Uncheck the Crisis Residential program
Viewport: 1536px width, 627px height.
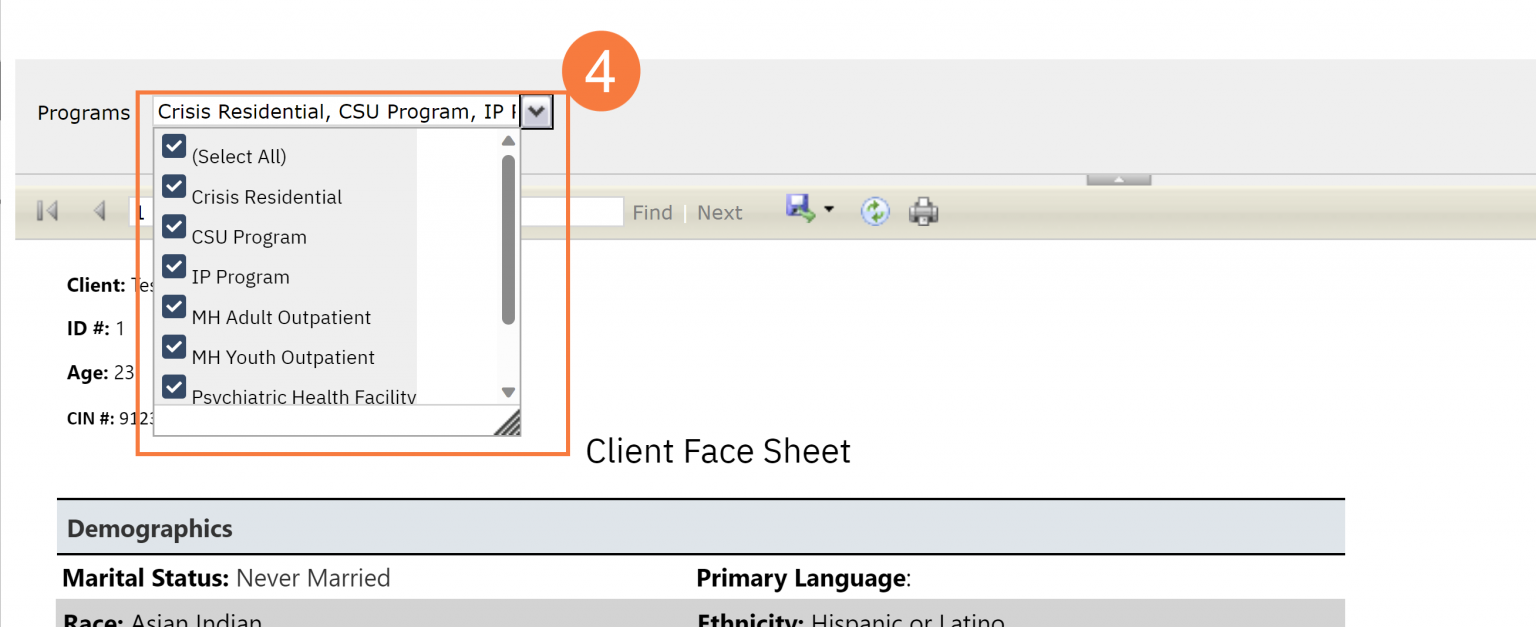point(174,186)
